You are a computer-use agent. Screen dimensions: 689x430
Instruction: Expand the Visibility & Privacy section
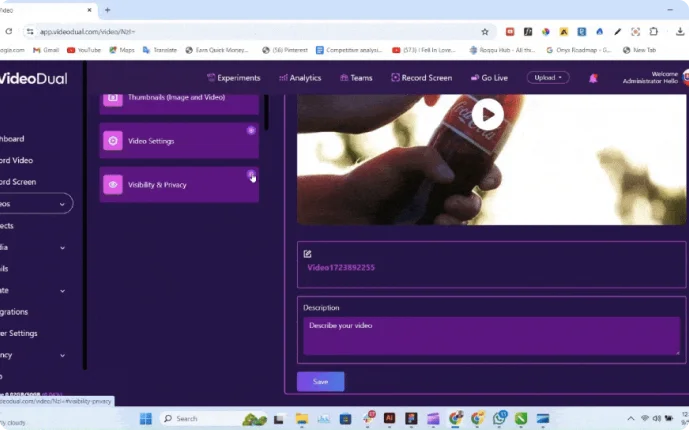[251, 174]
